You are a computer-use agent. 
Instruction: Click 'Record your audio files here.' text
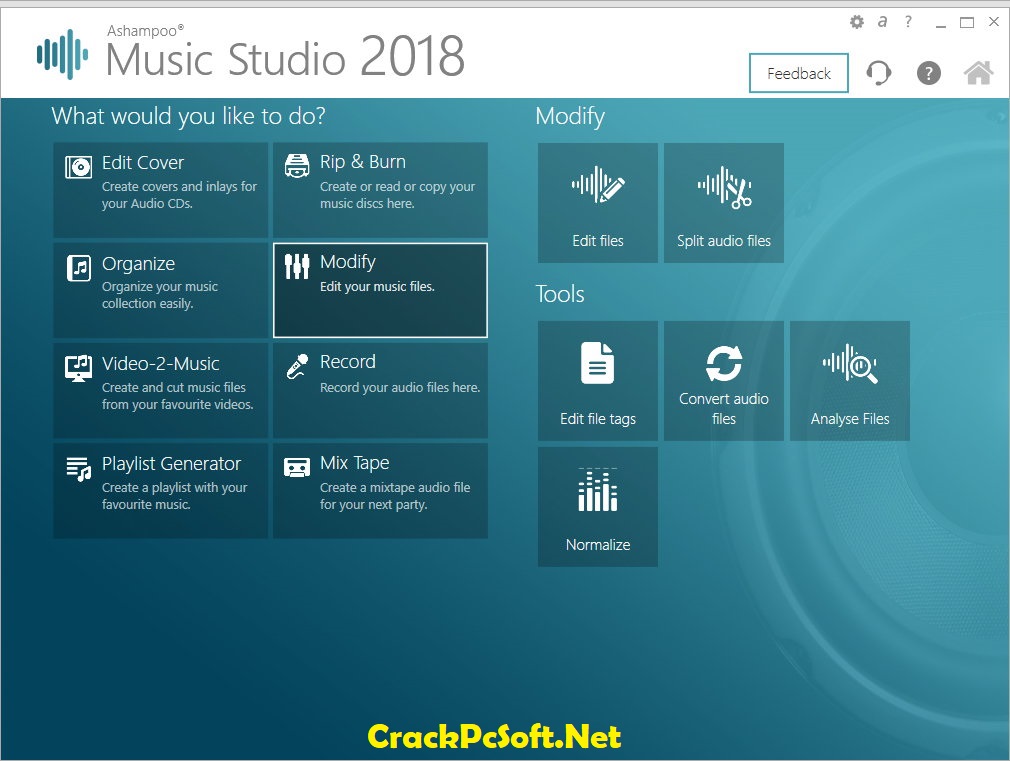(x=400, y=387)
